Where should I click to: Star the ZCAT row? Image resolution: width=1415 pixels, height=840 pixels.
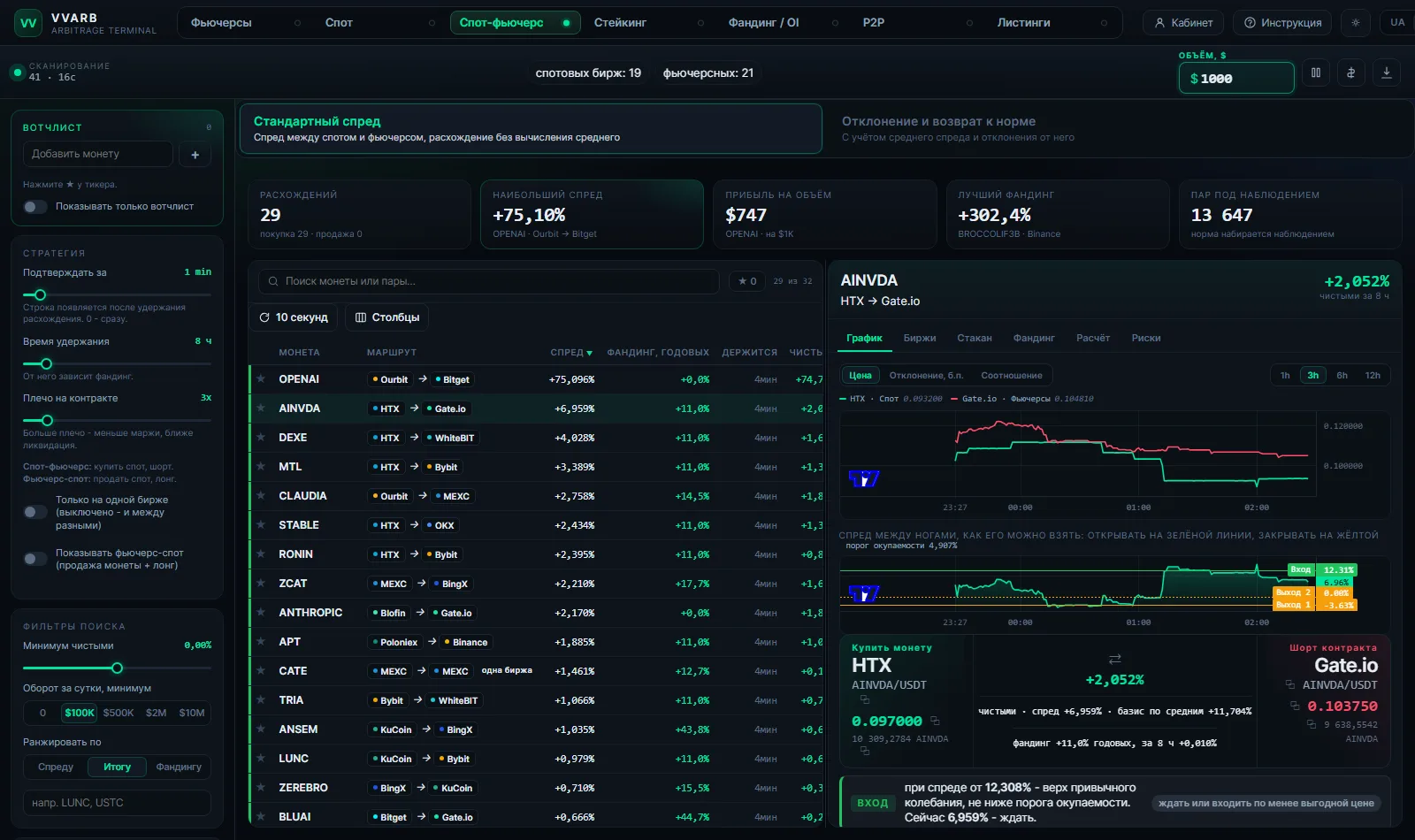(x=261, y=584)
